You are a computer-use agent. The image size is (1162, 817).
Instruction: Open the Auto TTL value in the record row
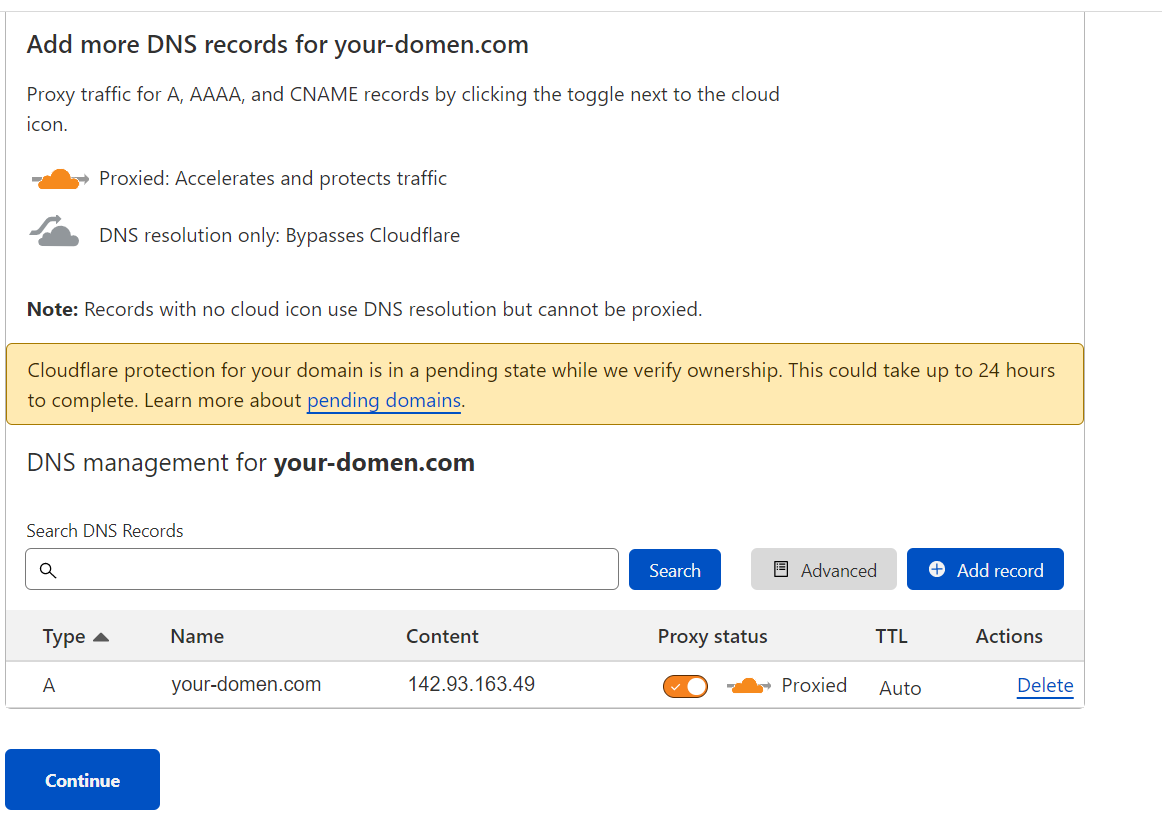click(x=900, y=688)
